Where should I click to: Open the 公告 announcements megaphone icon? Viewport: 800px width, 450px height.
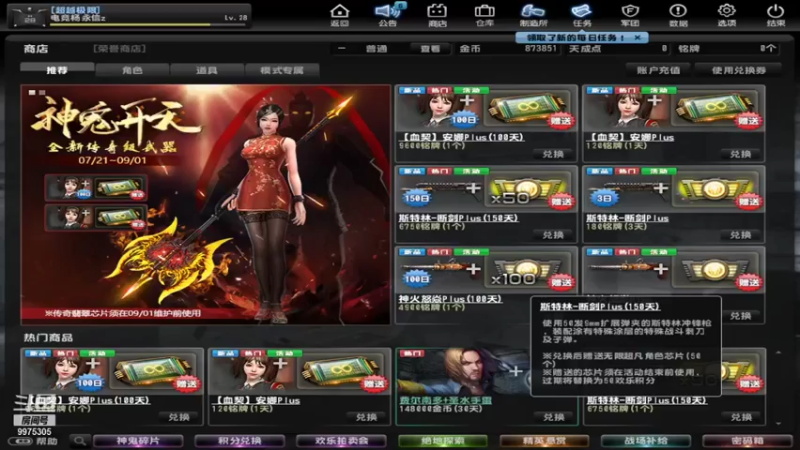tap(388, 15)
